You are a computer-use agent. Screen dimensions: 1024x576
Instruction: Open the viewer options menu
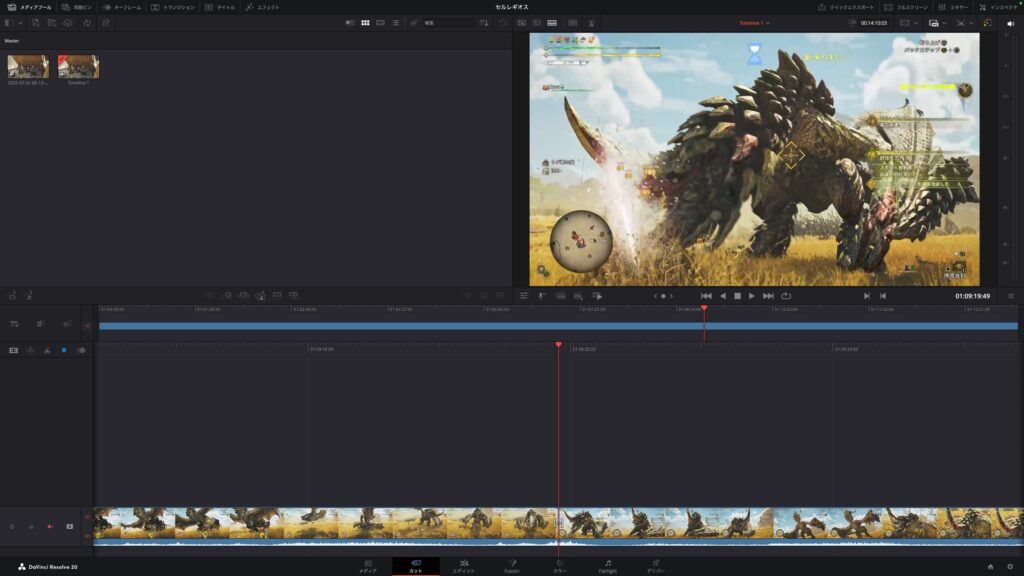pos(1010,296)
